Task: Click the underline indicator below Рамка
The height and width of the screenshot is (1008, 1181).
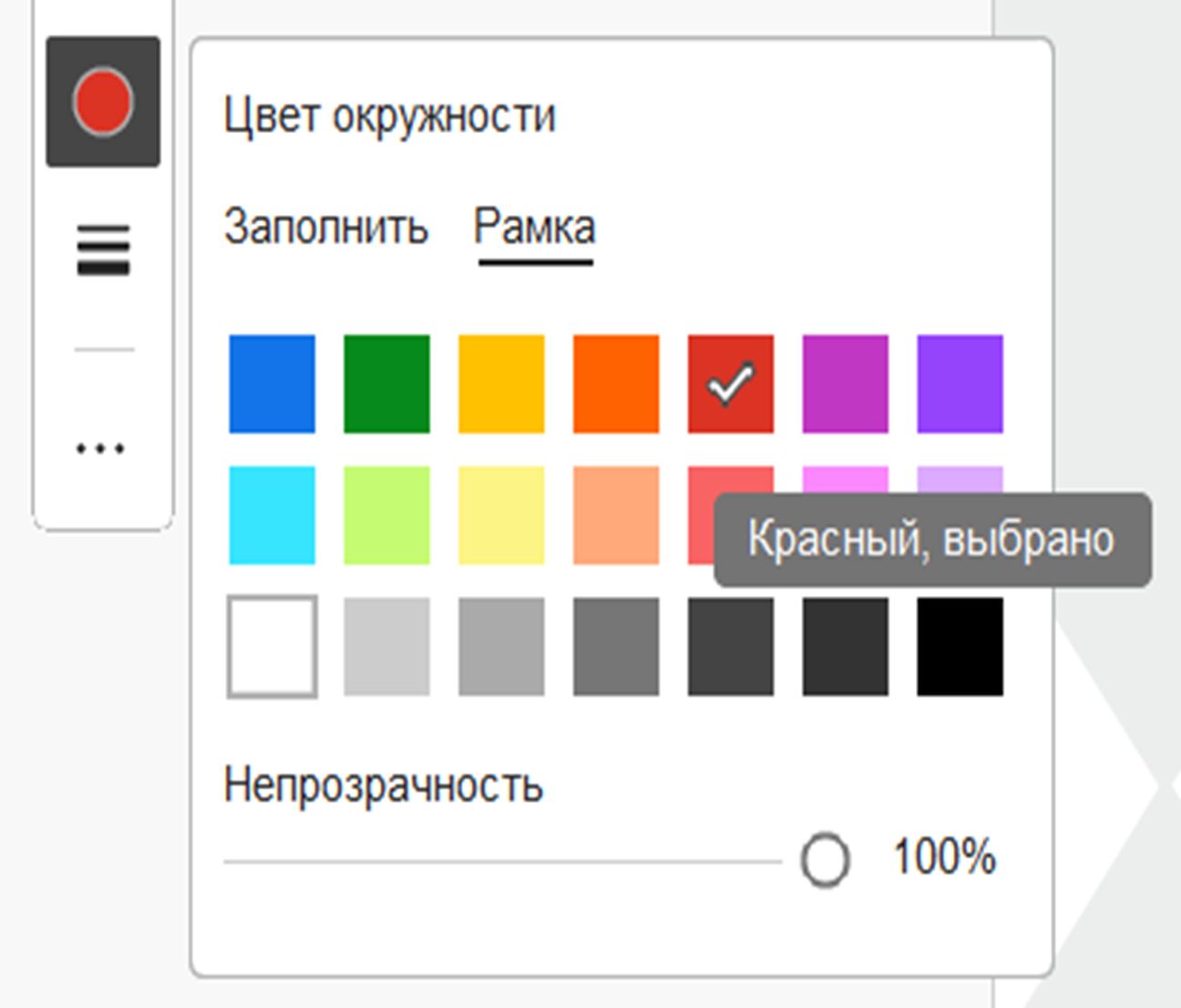Action: (x=536, y=262)
